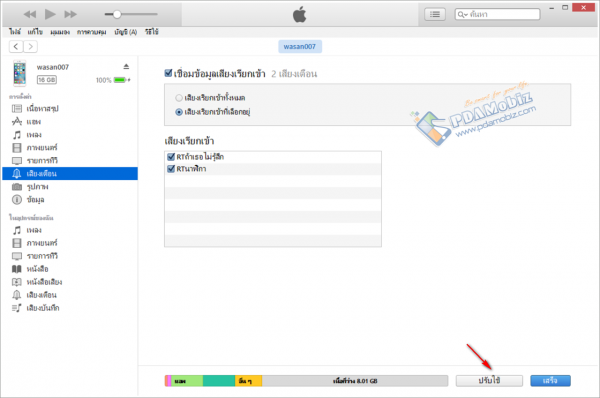Click the แอพ segment in storage bar
Screen dimensions: 600x398
click(x=187, y=381)
